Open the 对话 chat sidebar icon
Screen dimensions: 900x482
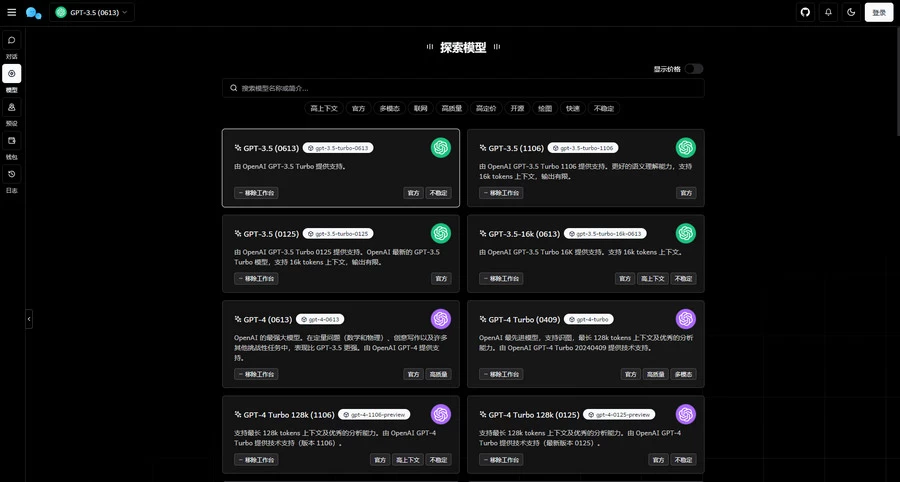tap(11, 40)
